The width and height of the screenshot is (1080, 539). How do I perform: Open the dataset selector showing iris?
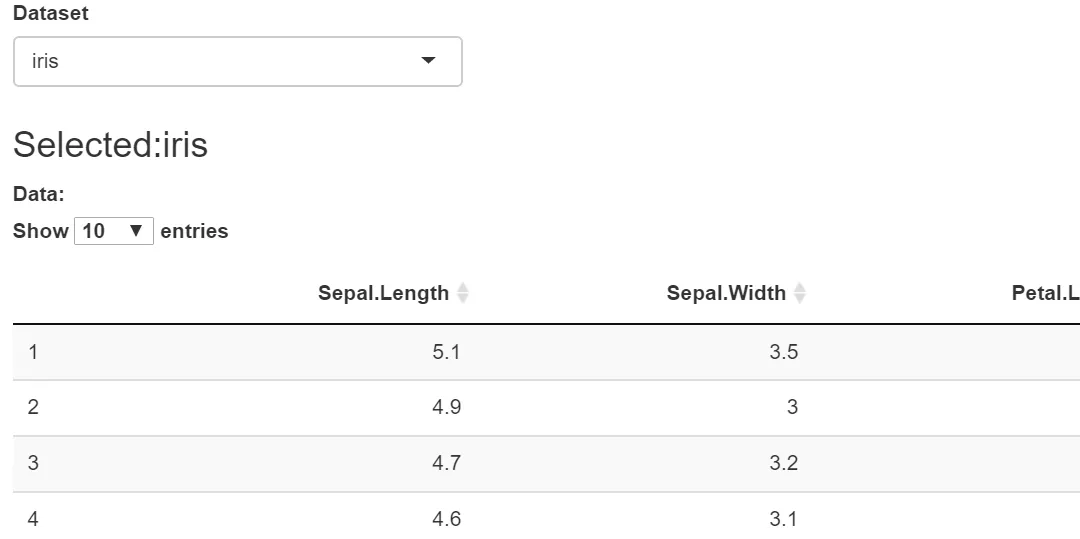pos(237,62)
